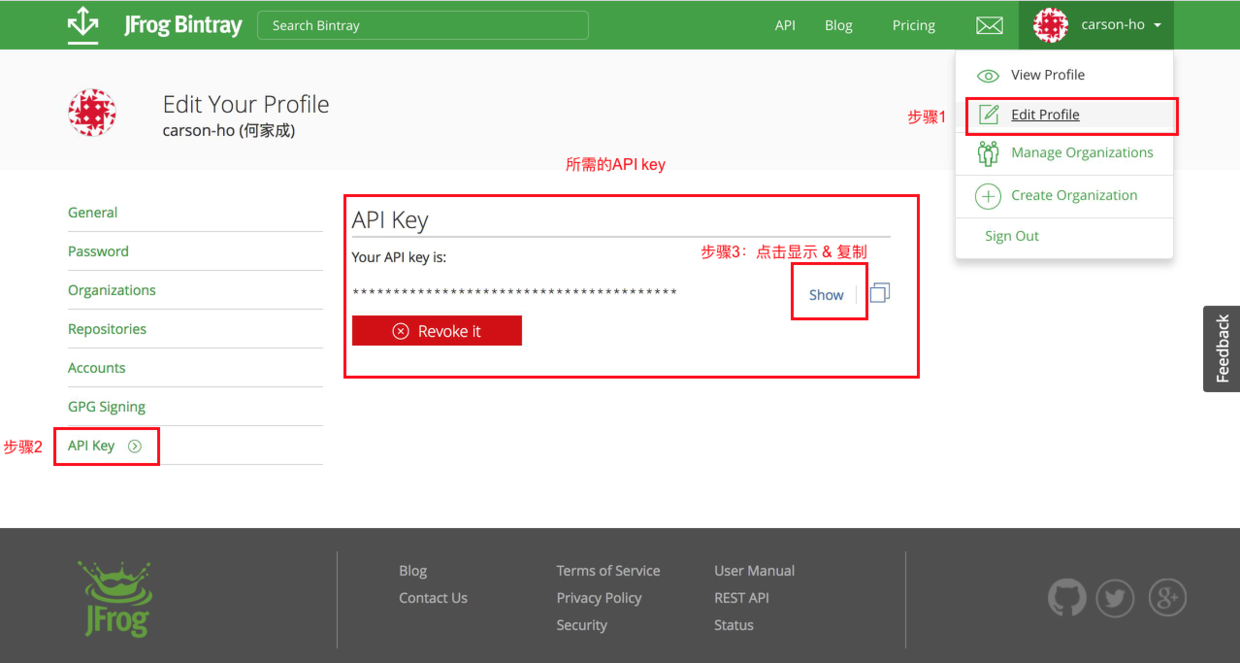Open the Status footer link
Screen dimensions: 1240x663
point(734,625)
